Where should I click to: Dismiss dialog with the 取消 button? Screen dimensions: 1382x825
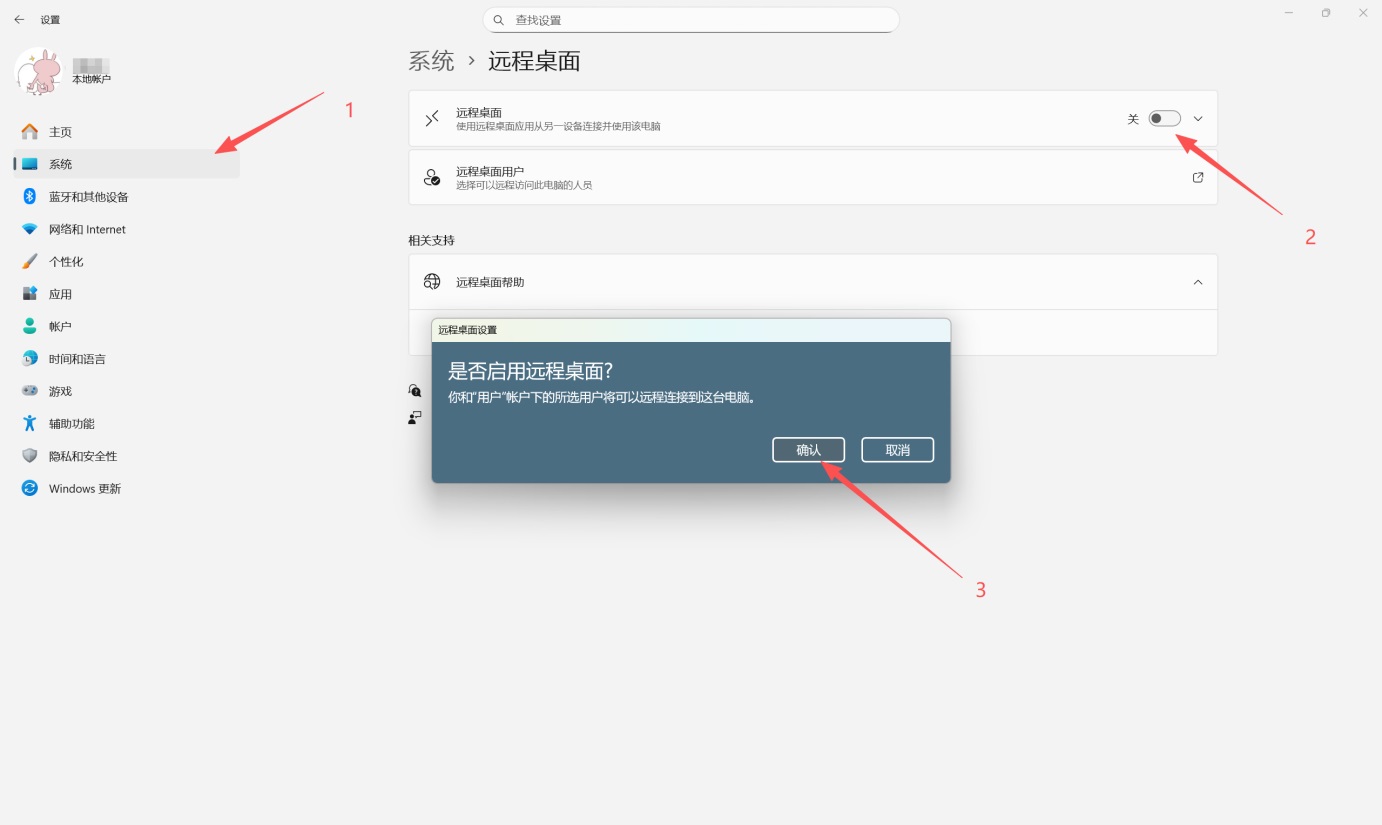pos(897,449)
